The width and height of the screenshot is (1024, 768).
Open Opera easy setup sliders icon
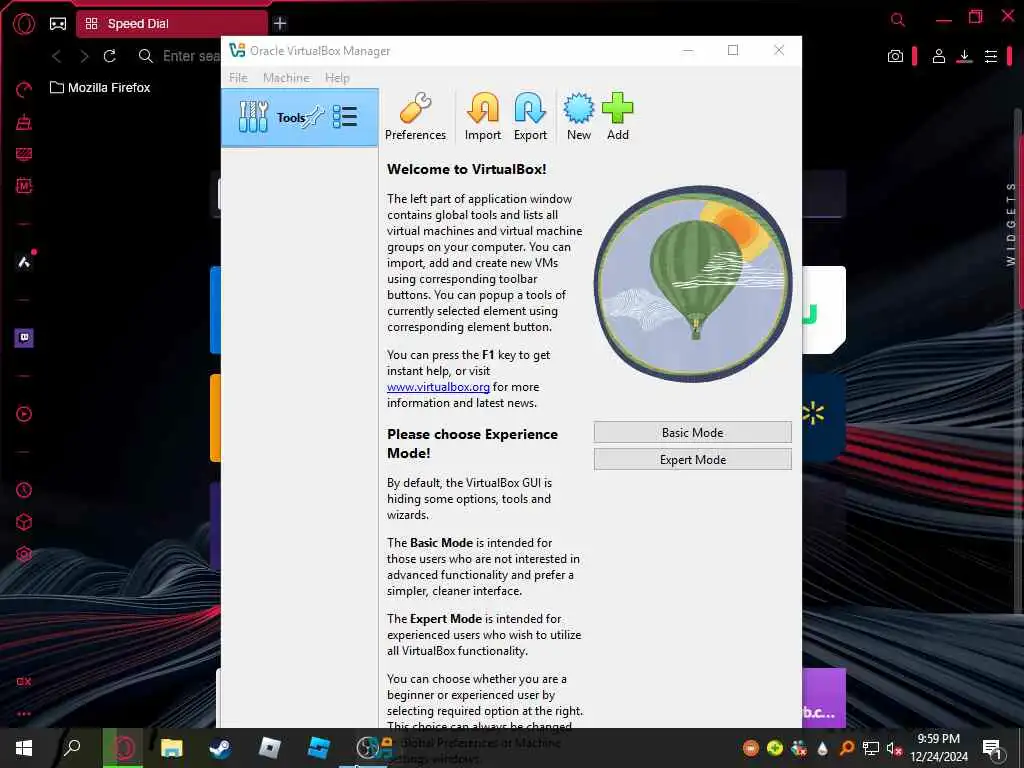pos(991,56)
